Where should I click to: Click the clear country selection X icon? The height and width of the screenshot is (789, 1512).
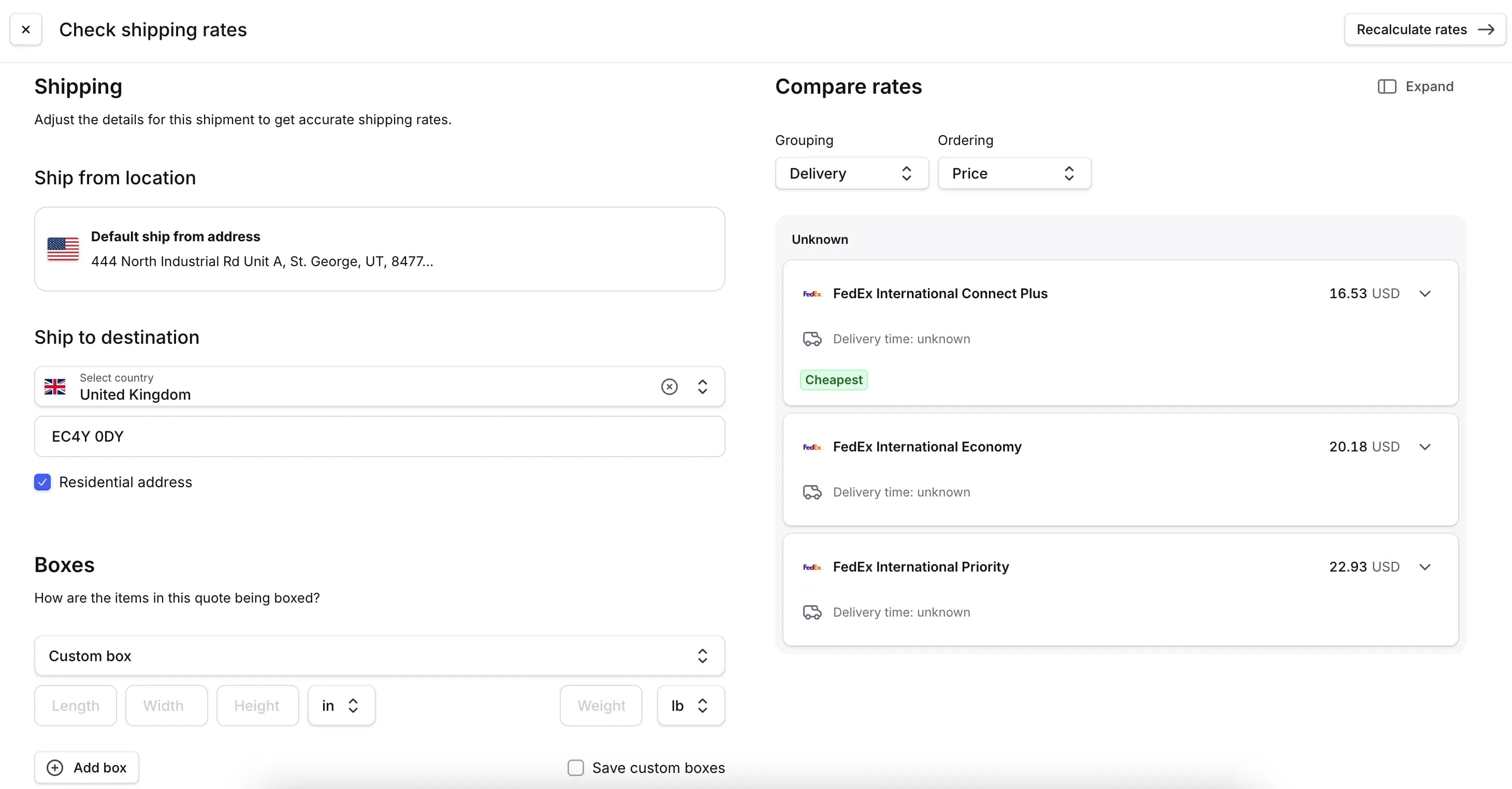point(669,386)
